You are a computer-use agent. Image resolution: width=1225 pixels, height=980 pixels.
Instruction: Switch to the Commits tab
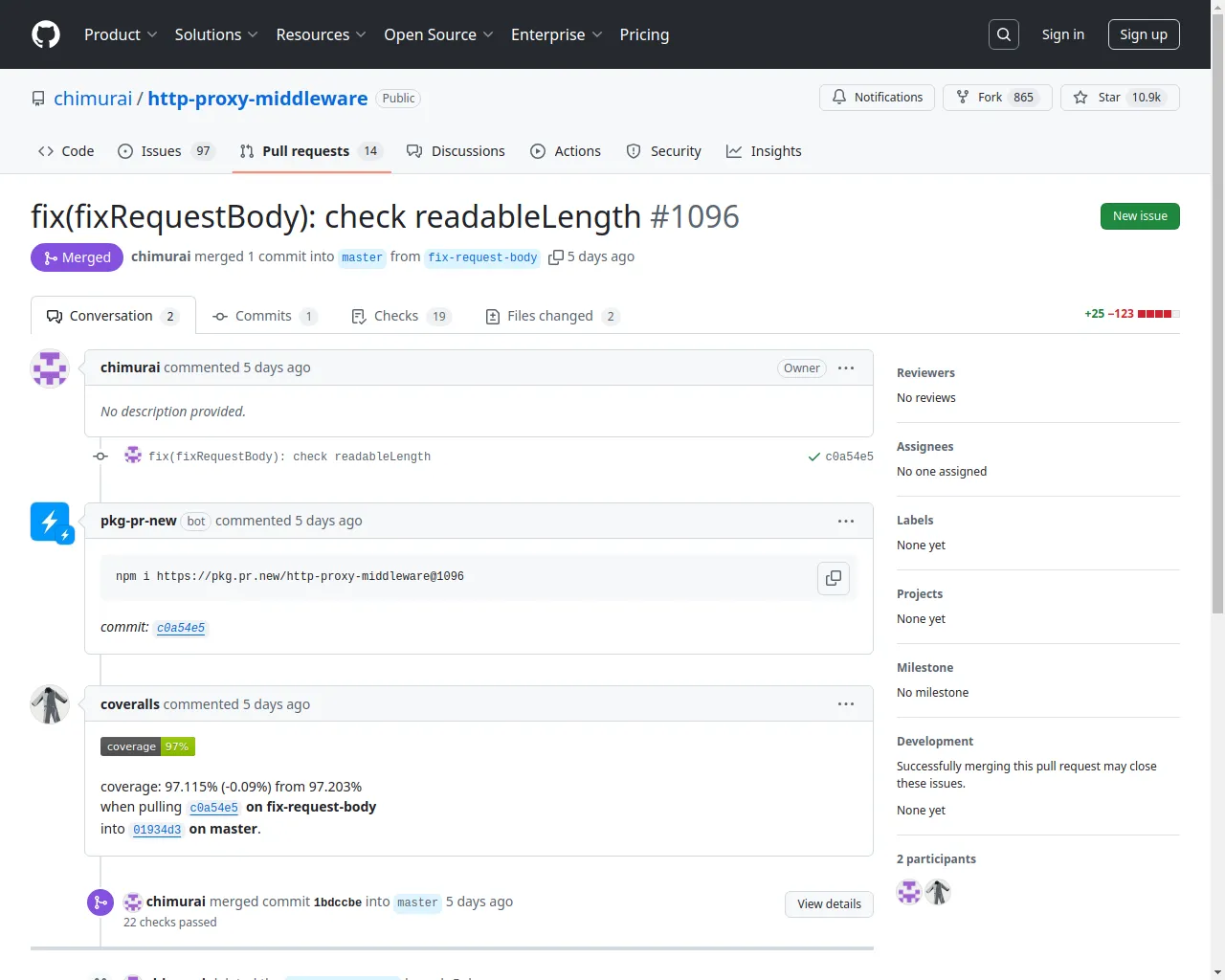265,316
